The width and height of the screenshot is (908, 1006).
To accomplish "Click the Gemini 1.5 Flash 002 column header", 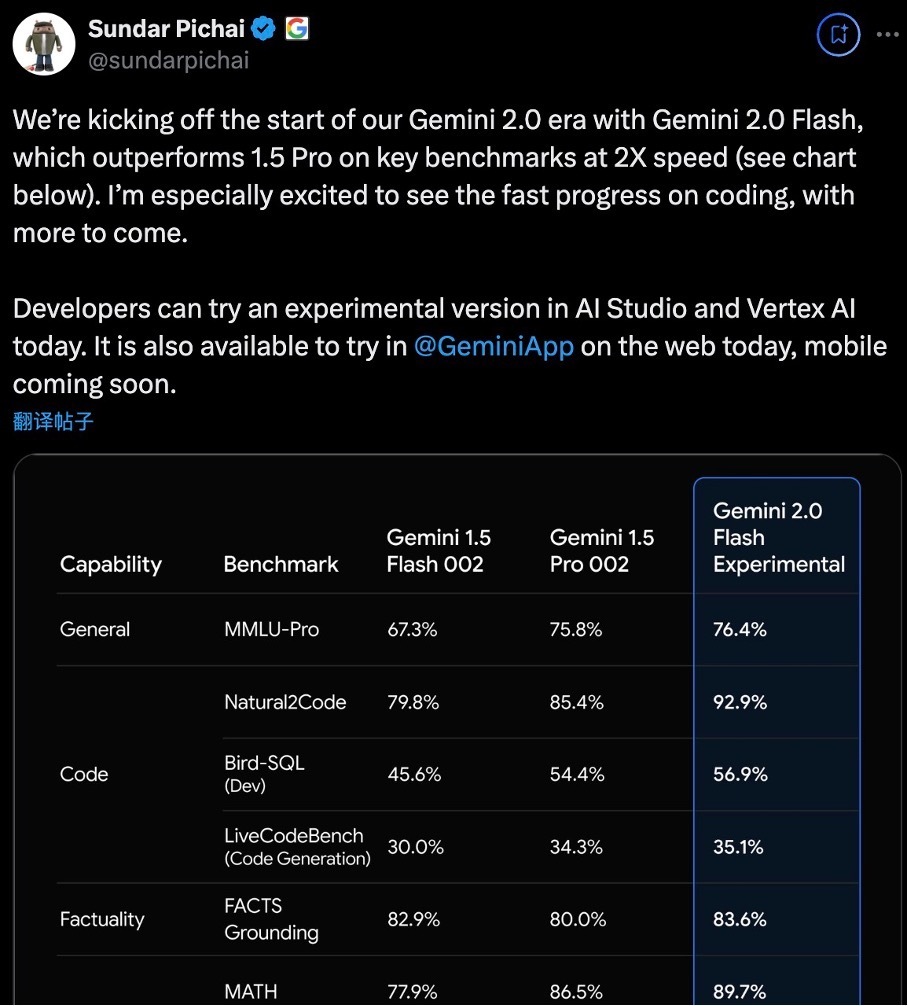I will click(438, 550).
